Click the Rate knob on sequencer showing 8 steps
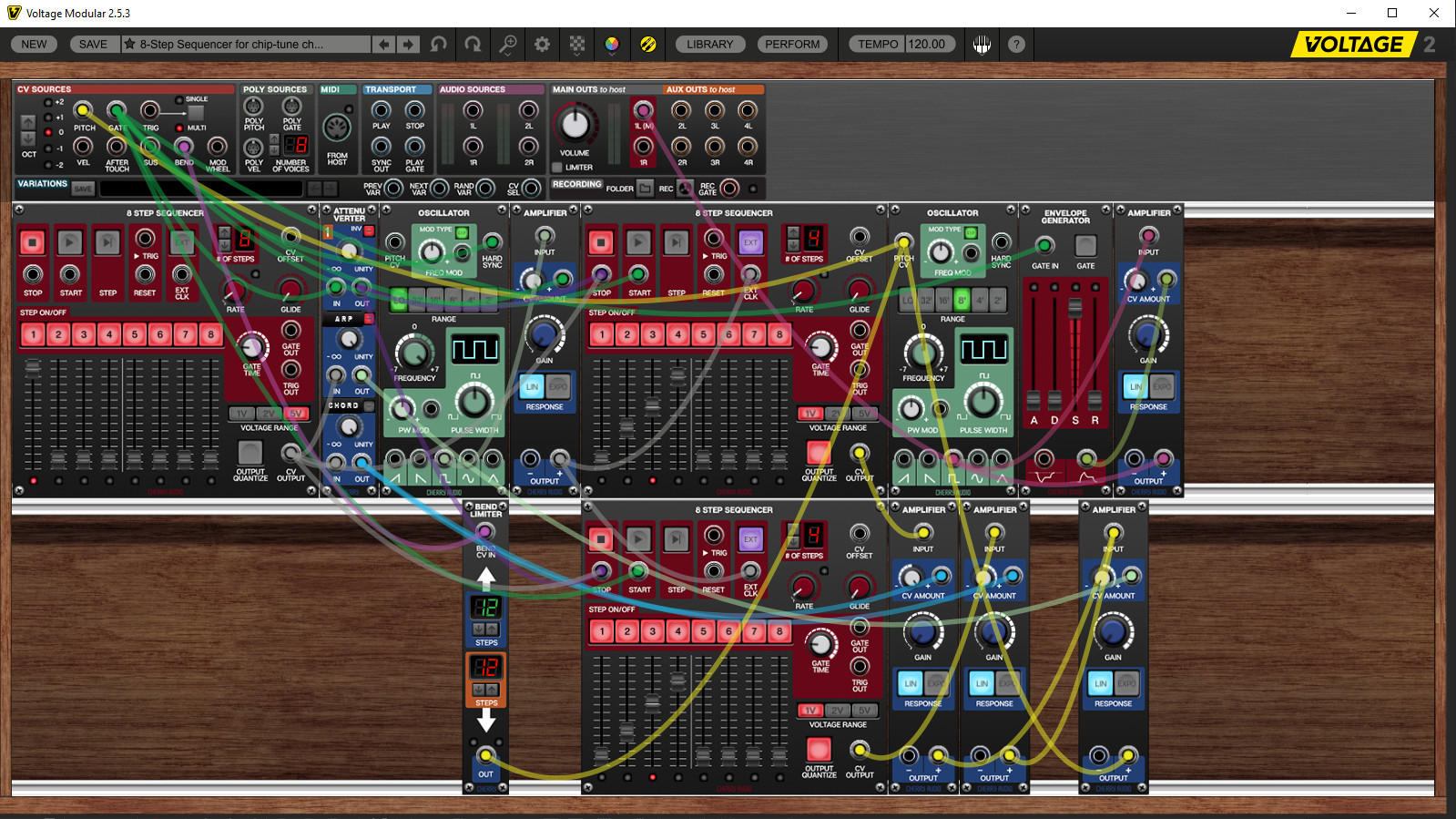 (235, 290)
